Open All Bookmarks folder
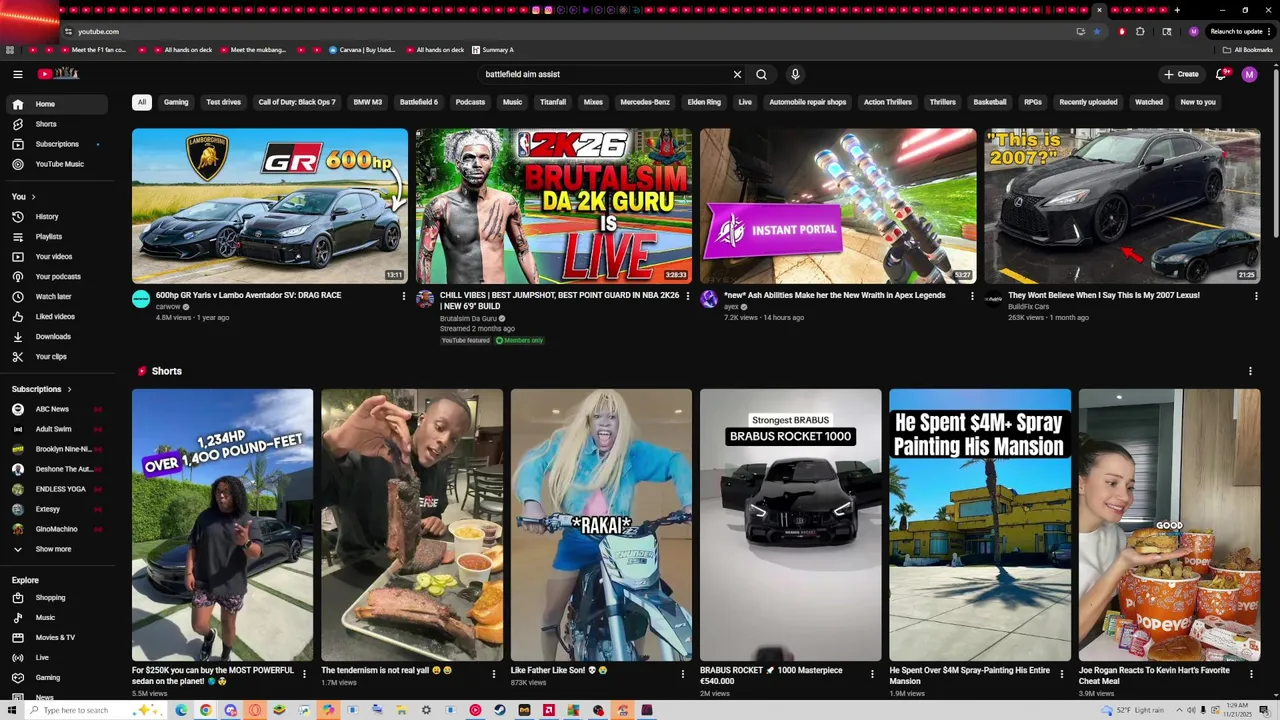 tap(1248, 49)
